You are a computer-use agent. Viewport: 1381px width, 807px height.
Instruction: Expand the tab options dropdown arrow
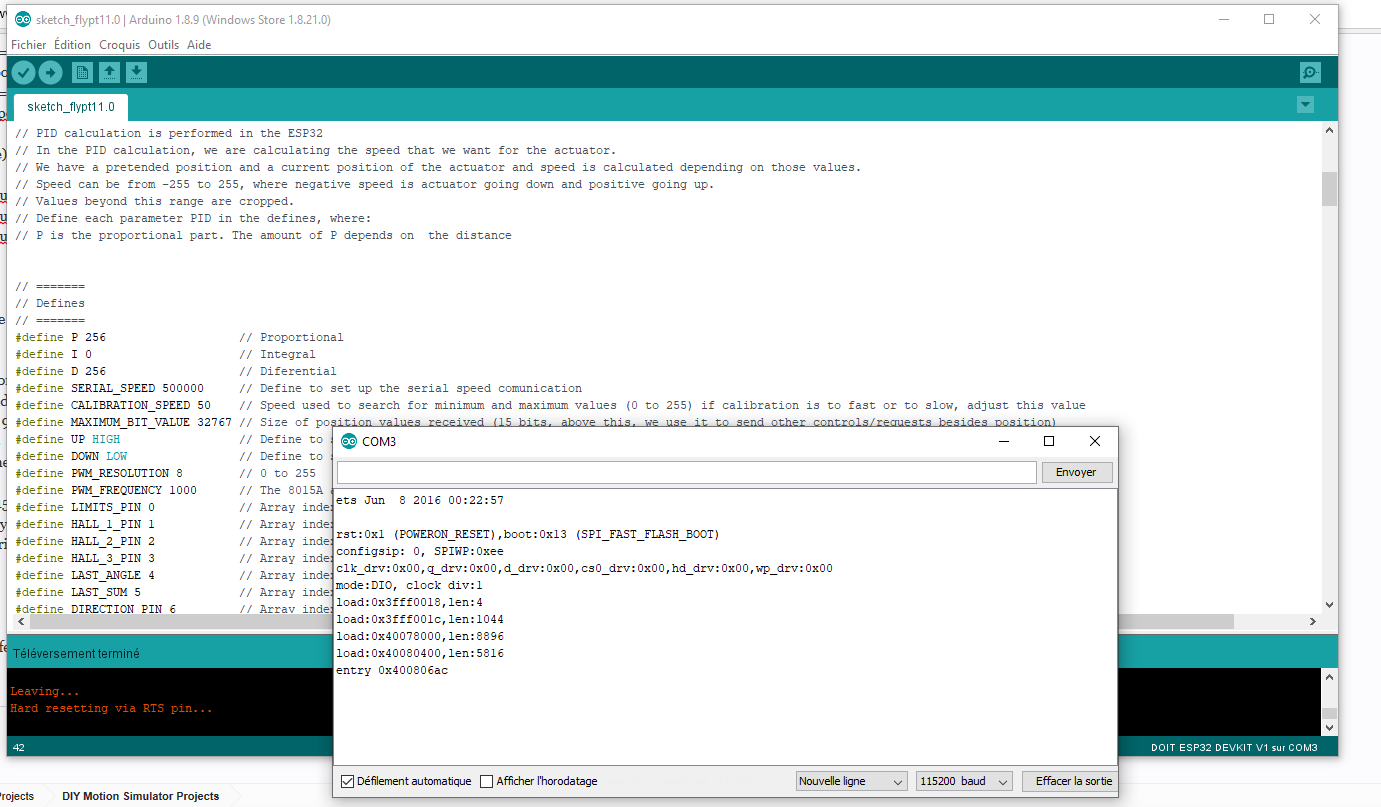coord(1304,105)
